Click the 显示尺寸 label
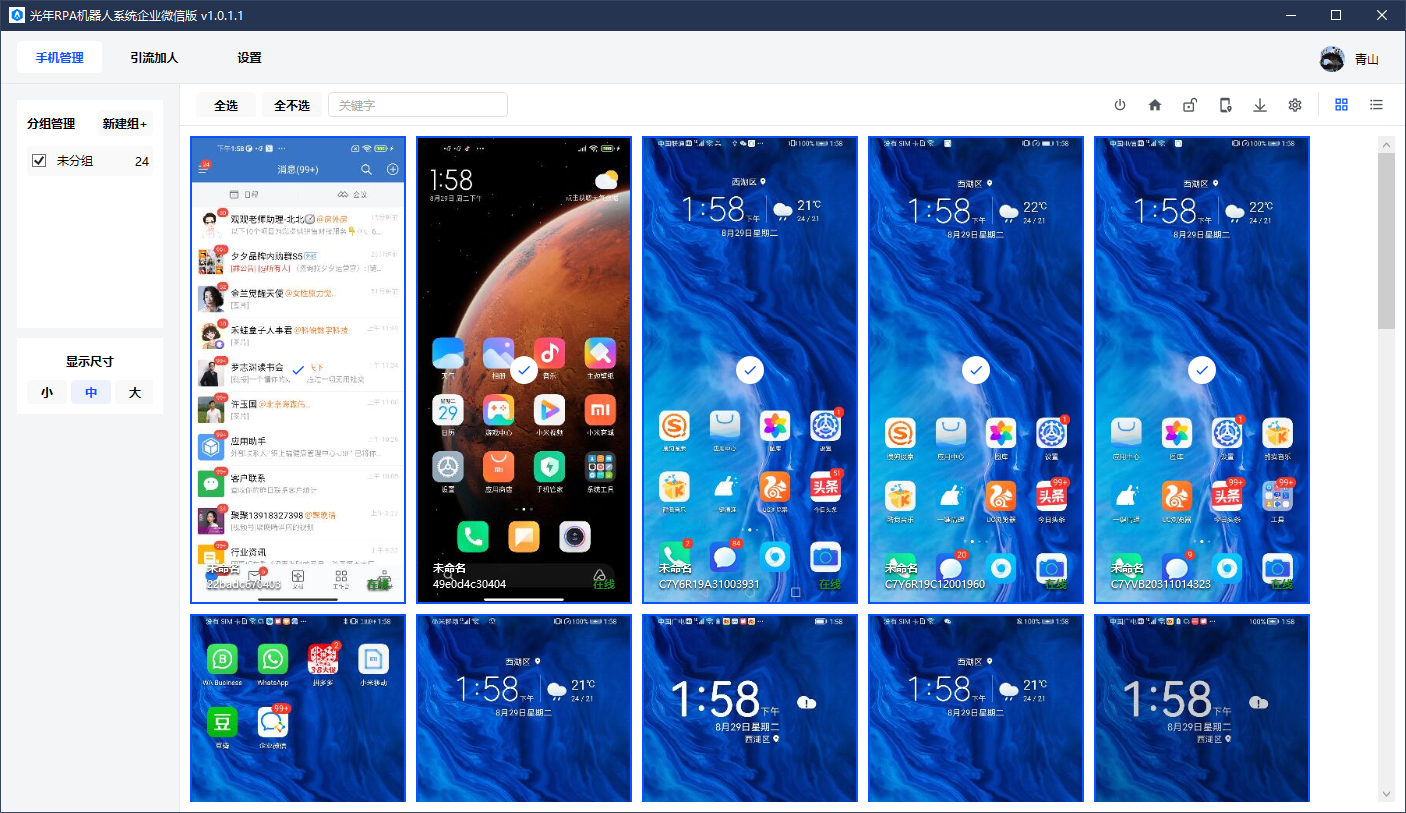1406x813 pixels. tap(90, 362)
